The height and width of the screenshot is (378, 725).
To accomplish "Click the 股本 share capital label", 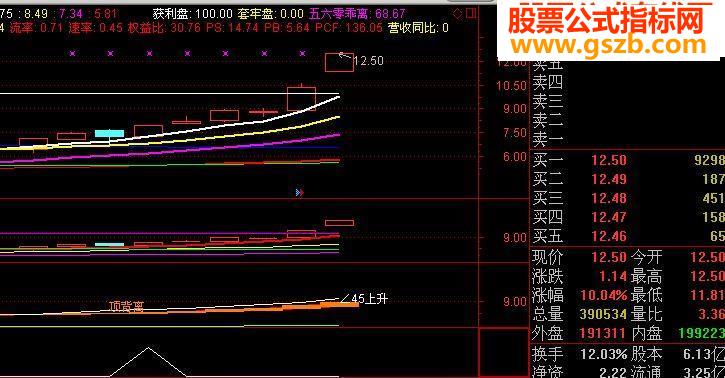I will [647, 354].
